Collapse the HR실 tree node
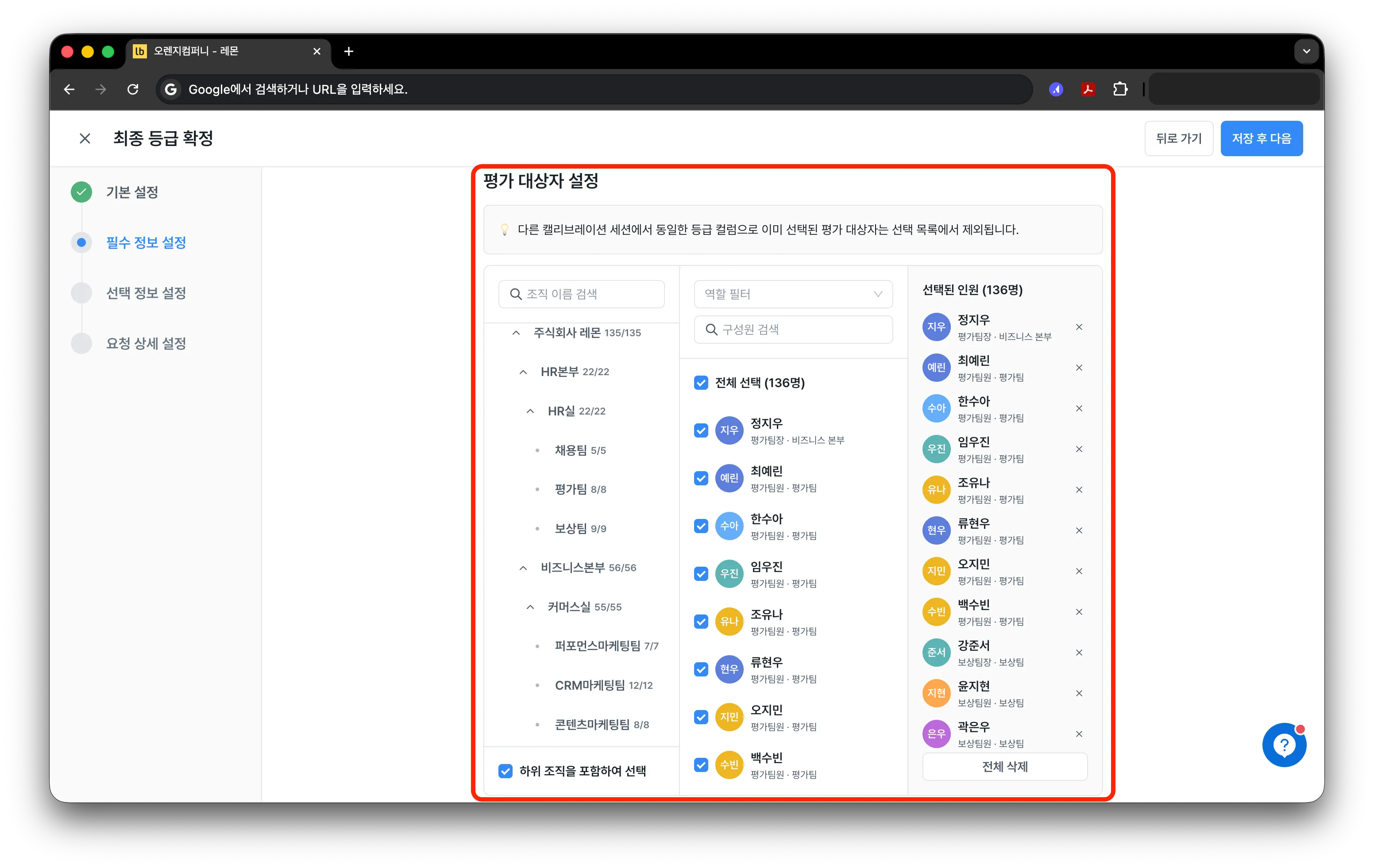This screenshot has height=868, width=1374. click(x=530, y=411)
